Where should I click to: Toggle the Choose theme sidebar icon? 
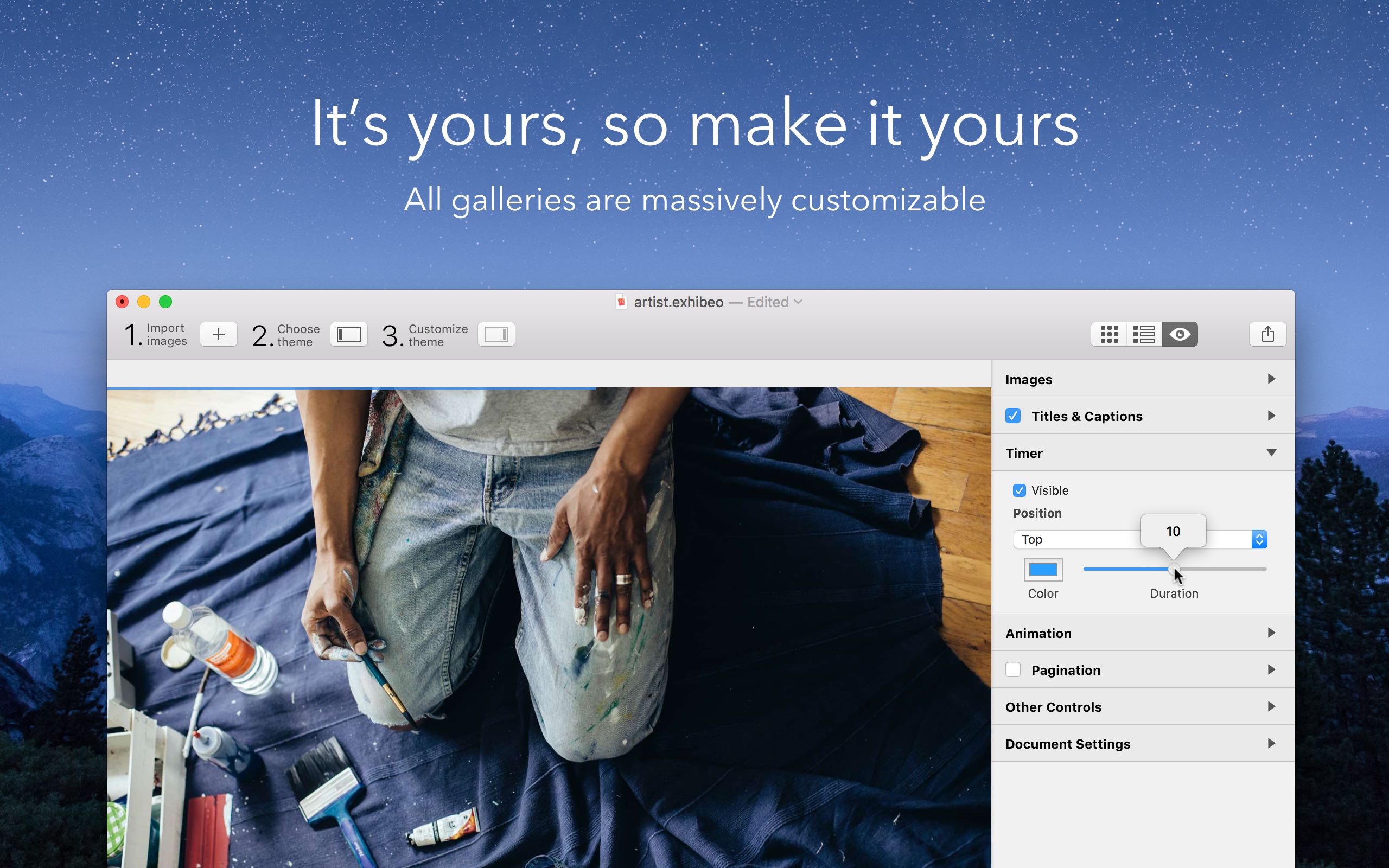point(348,334)
